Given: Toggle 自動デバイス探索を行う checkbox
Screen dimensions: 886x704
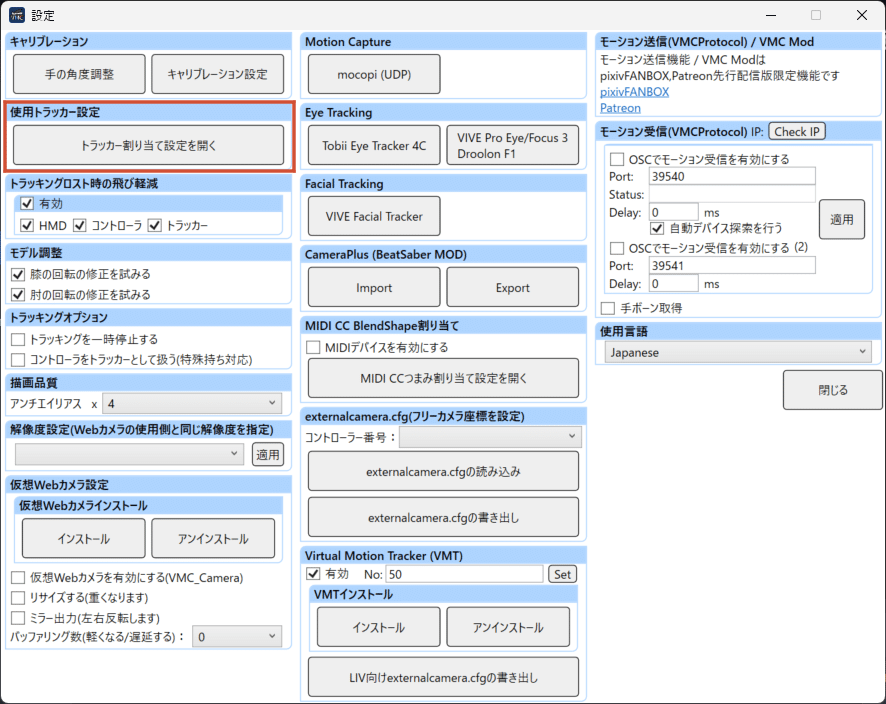Looking at the screenshot, I should point(657,228).
